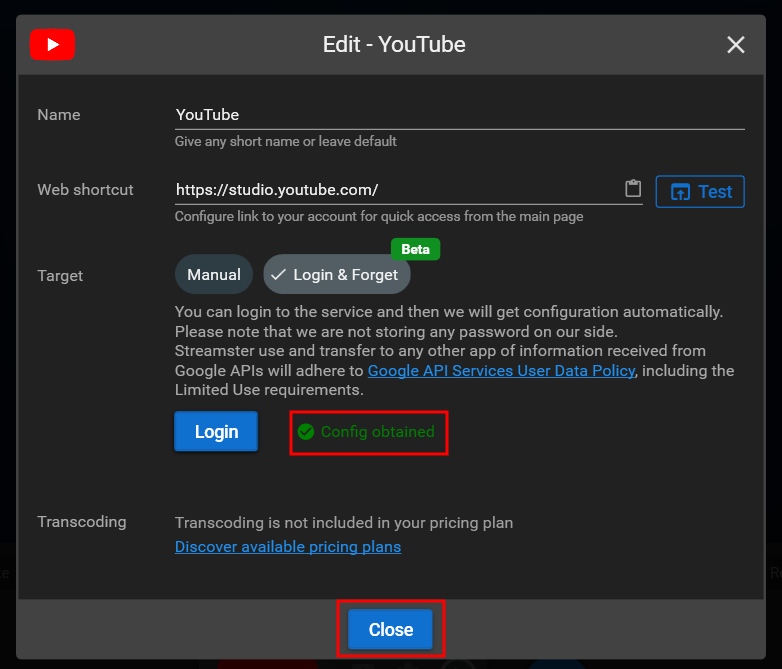Click the green Beta badge
Image resolution: width=782 pixels, height=669 pixels.
click(x=415, y=249)
